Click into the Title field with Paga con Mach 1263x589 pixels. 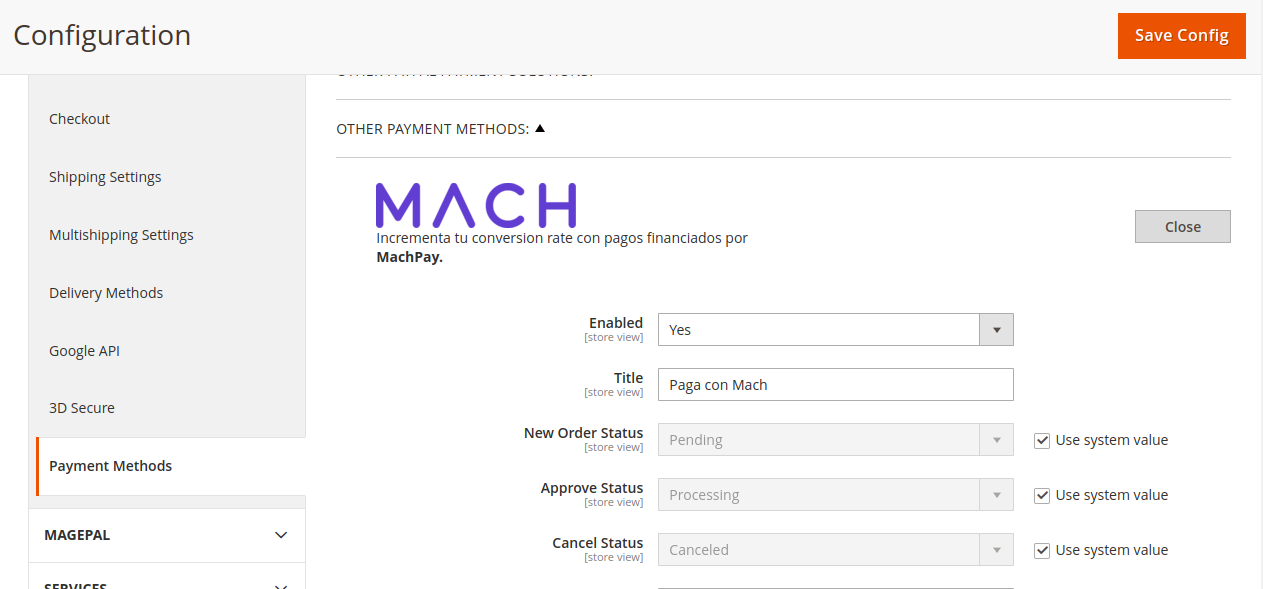[x=835, y=385]
